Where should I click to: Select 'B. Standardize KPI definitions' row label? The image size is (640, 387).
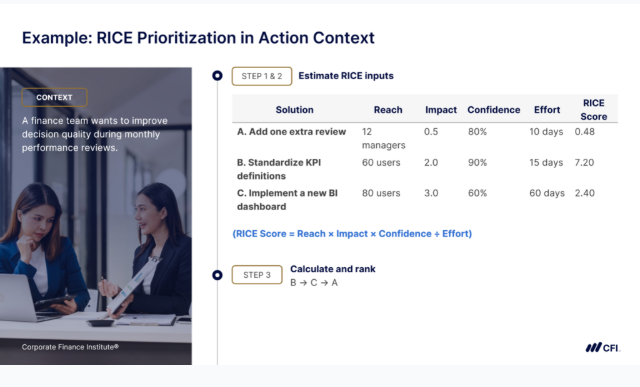pos(279,169)
